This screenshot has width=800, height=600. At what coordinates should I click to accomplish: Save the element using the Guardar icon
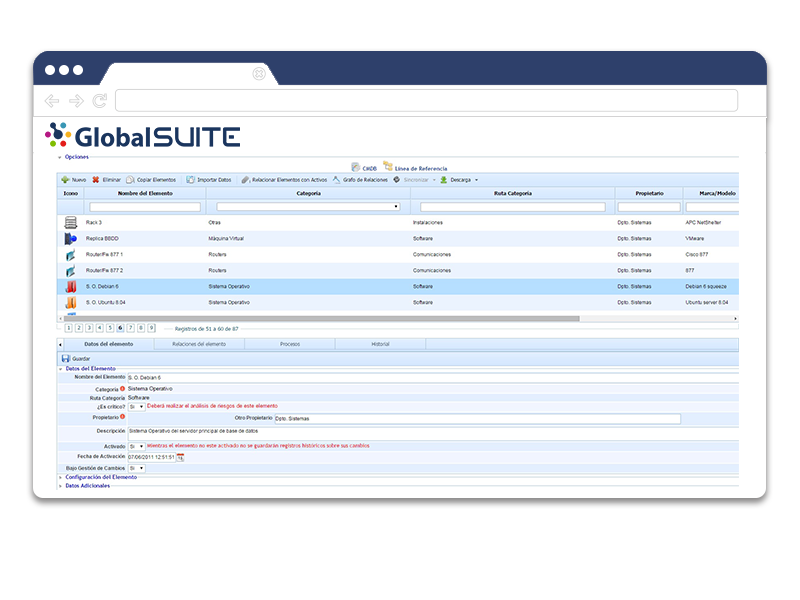tap(66, 358)
